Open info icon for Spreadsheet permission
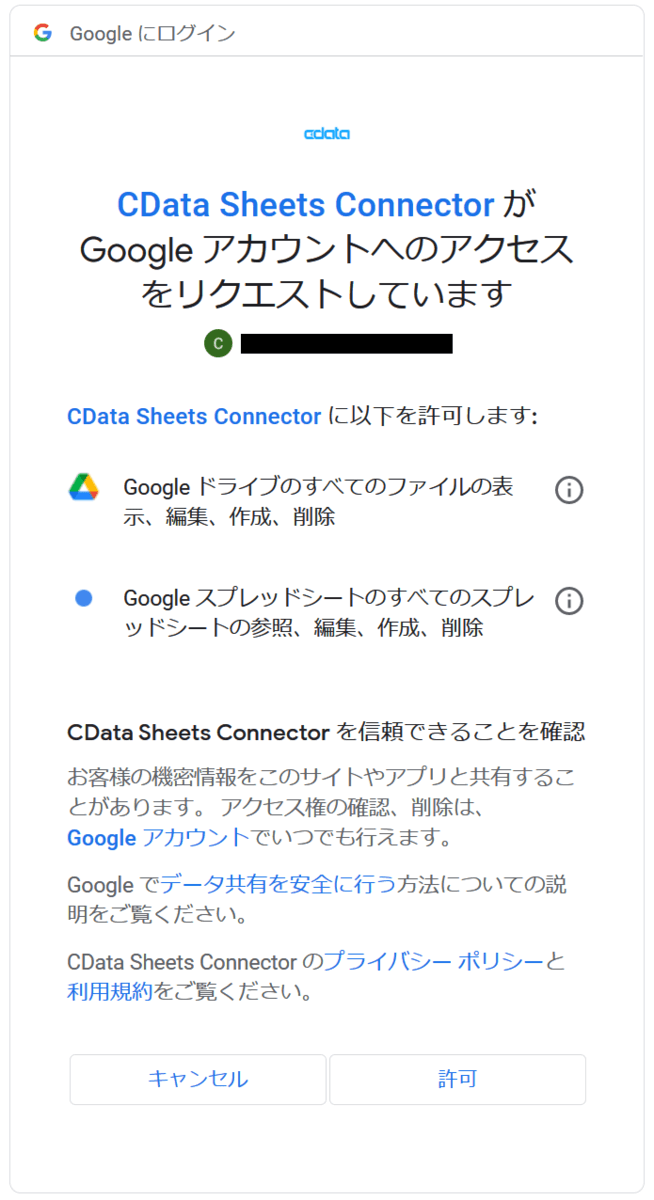This screenshot has width=654, height=1200. [569, 600]
